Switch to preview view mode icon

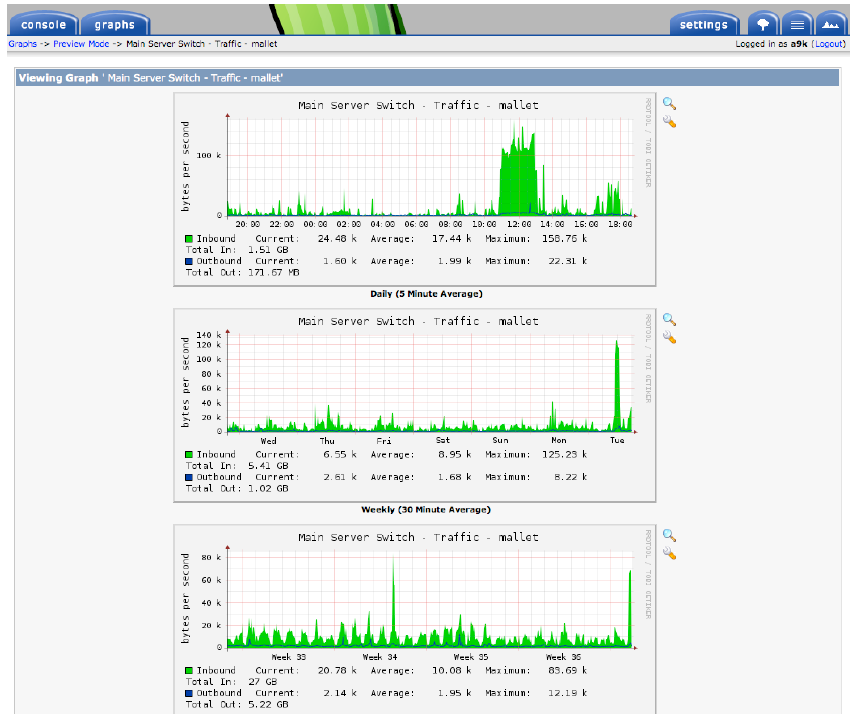pos(831,24)
